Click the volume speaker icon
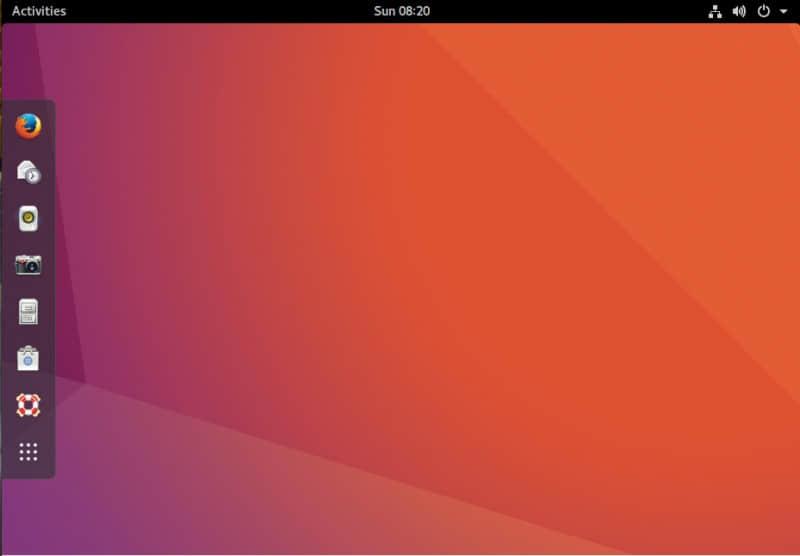The width and height of the screenshot is (800, 556). 739,11
